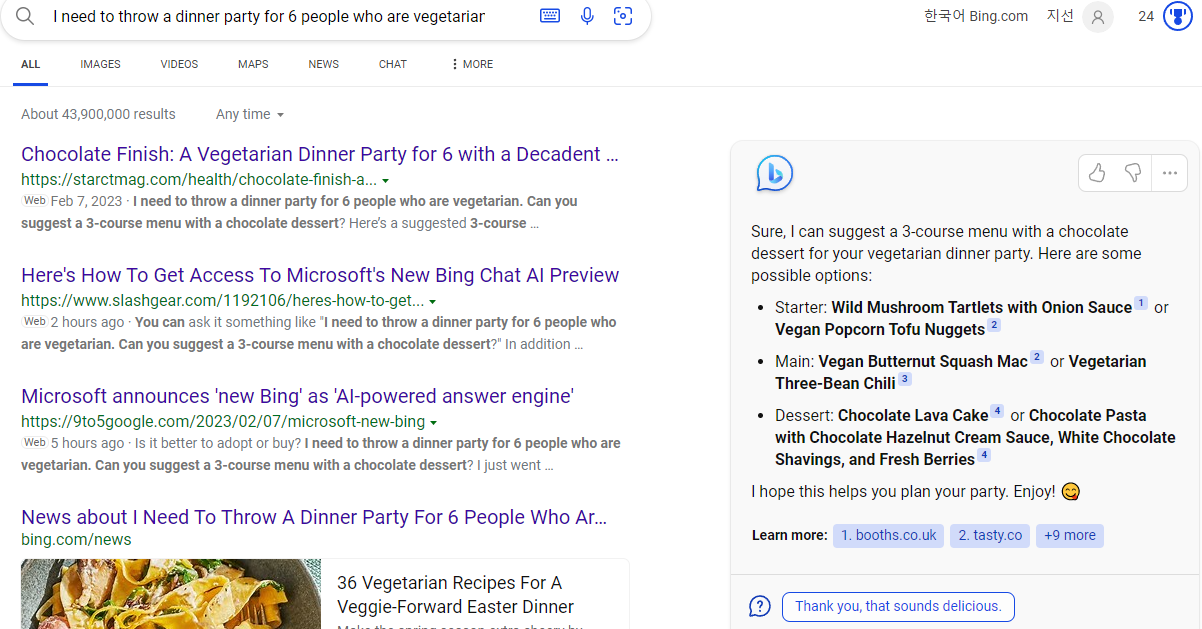Screen dimensions: 1202x629
Task: Open the starctmag.com green URL
Action: 199,181
